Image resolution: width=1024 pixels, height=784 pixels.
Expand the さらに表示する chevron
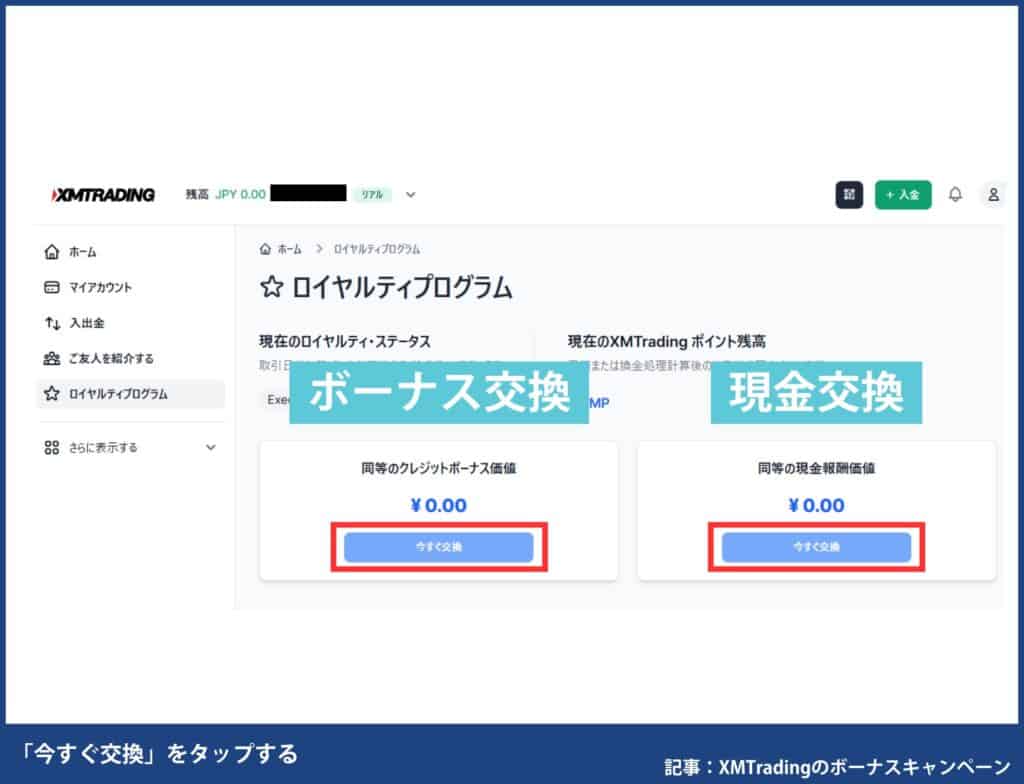pos(210,448)
